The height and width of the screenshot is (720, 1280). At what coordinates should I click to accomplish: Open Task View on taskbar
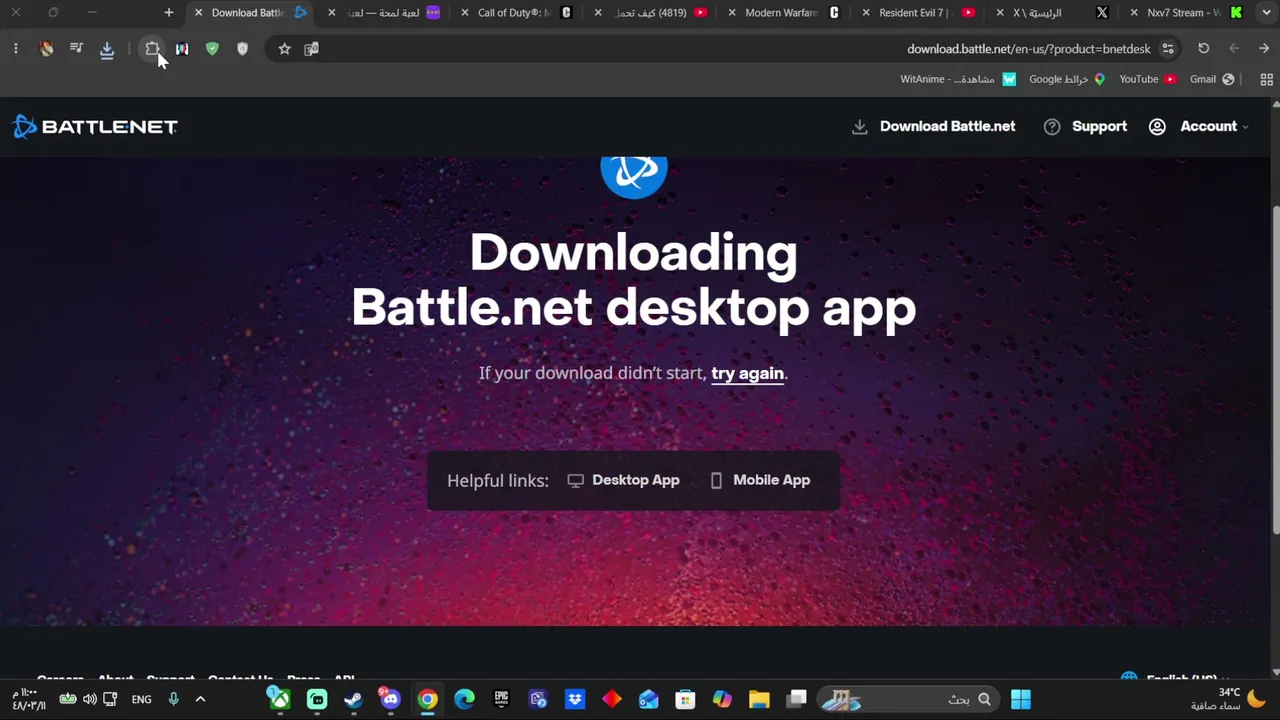click(x=796, y=699)
